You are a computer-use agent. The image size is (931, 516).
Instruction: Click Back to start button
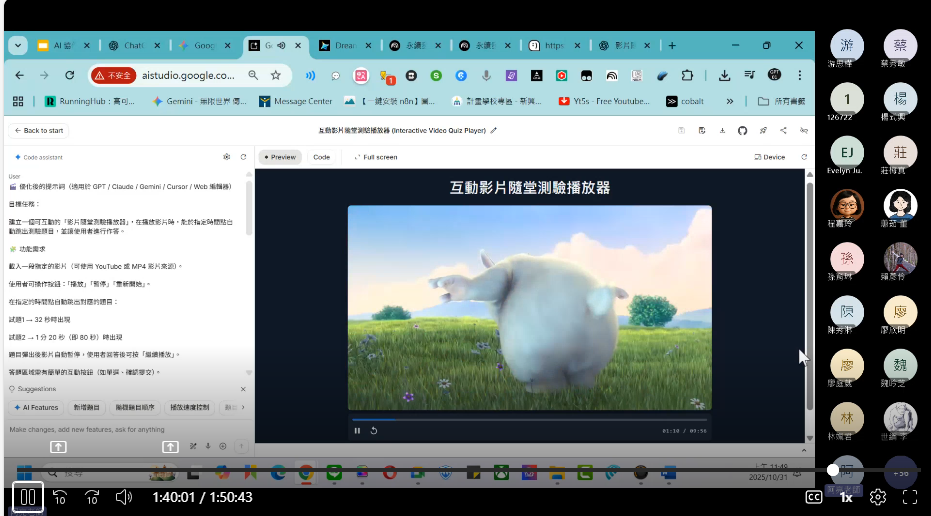pos(39,131)
